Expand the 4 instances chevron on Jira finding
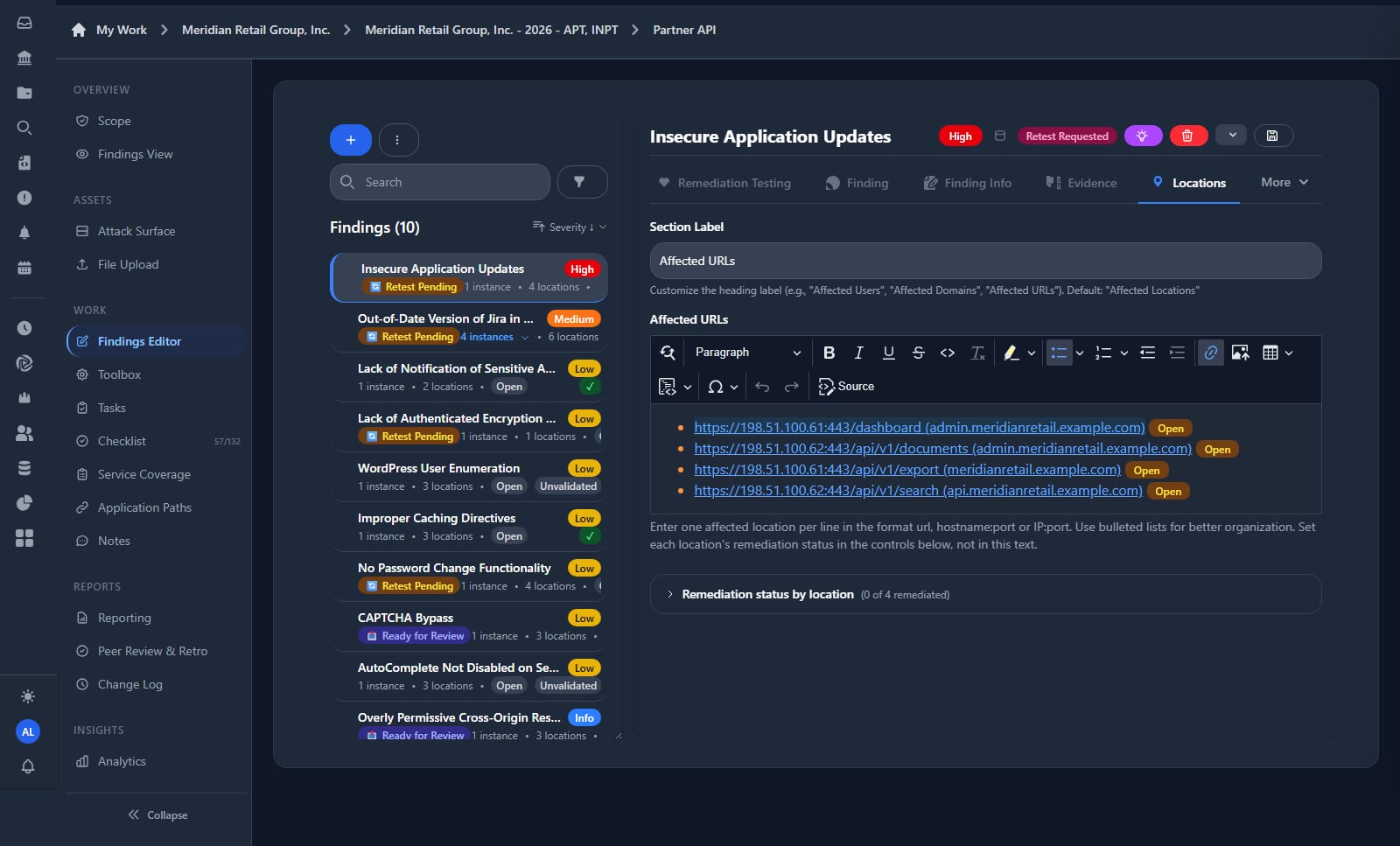The width and height of the screenshot is (1400, 846). (x=525, y=337)
